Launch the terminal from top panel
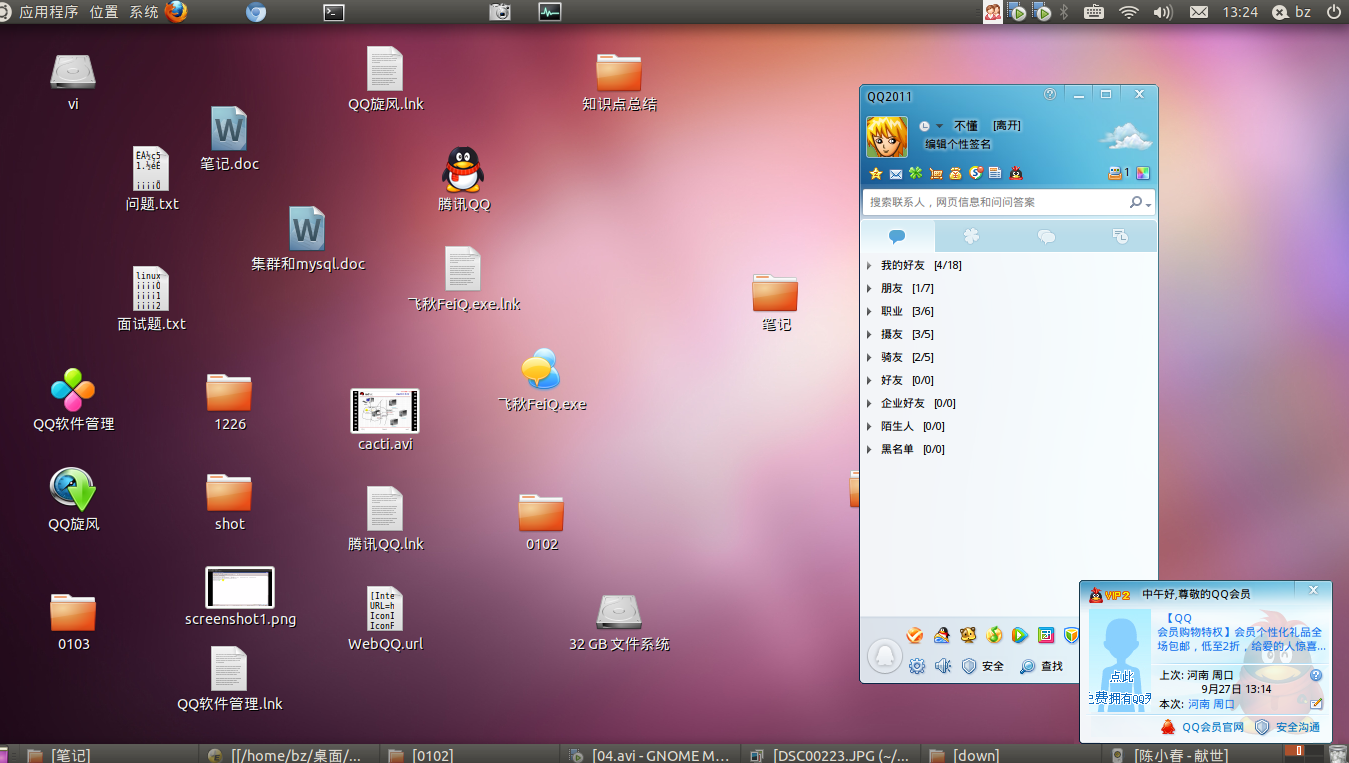The image size is (1349, 763). [334, 12]
